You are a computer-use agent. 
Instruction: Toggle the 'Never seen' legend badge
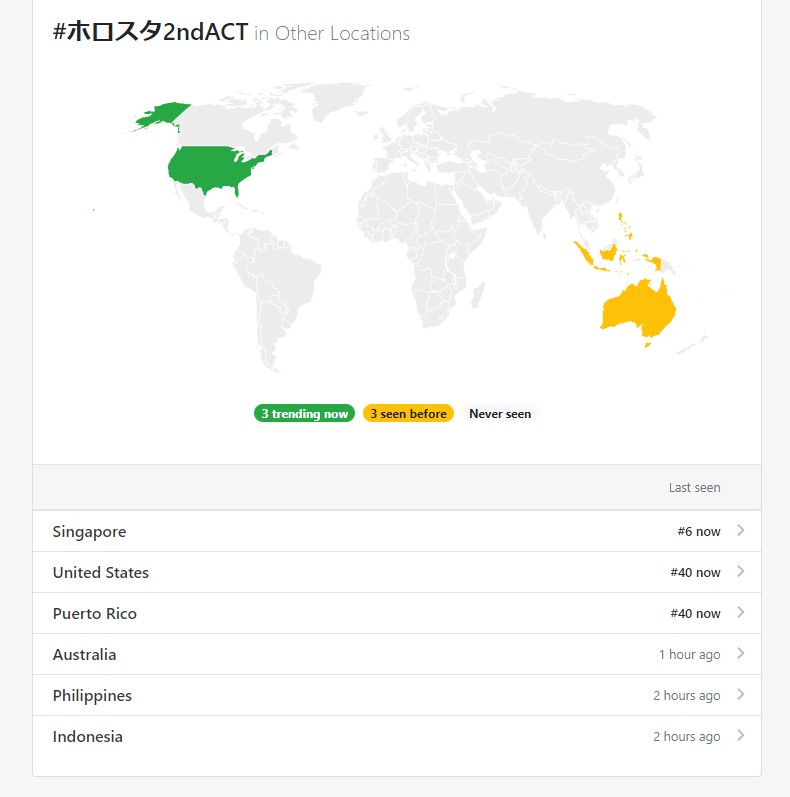click(x=500, y=414)
